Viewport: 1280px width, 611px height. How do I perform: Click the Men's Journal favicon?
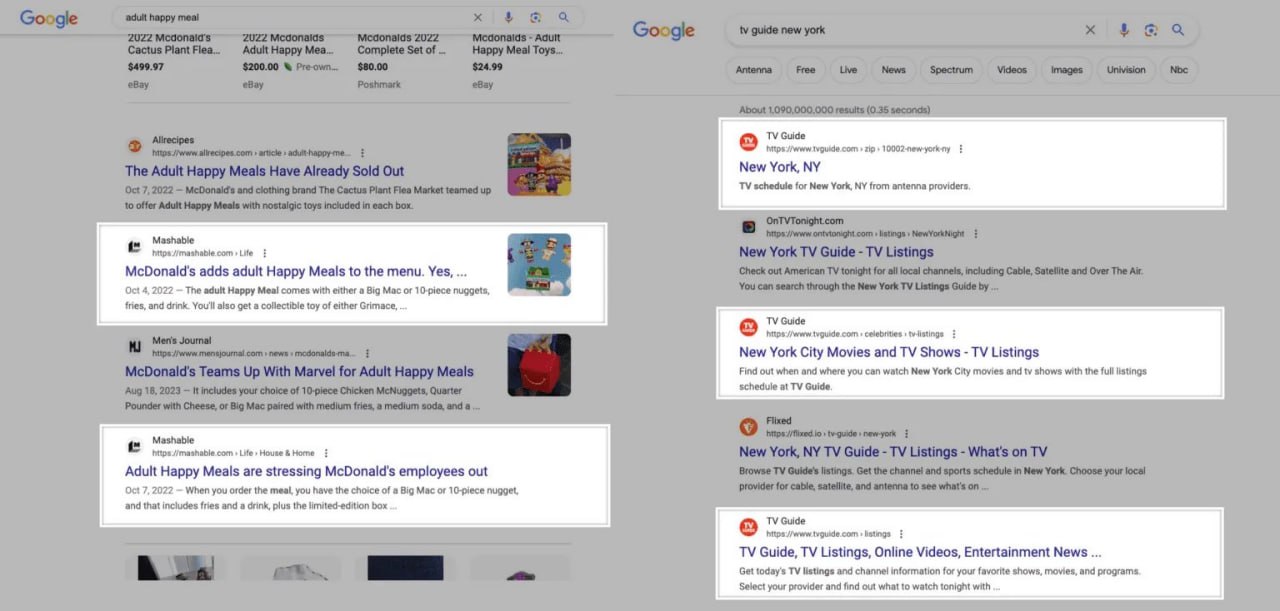[135, 346]
